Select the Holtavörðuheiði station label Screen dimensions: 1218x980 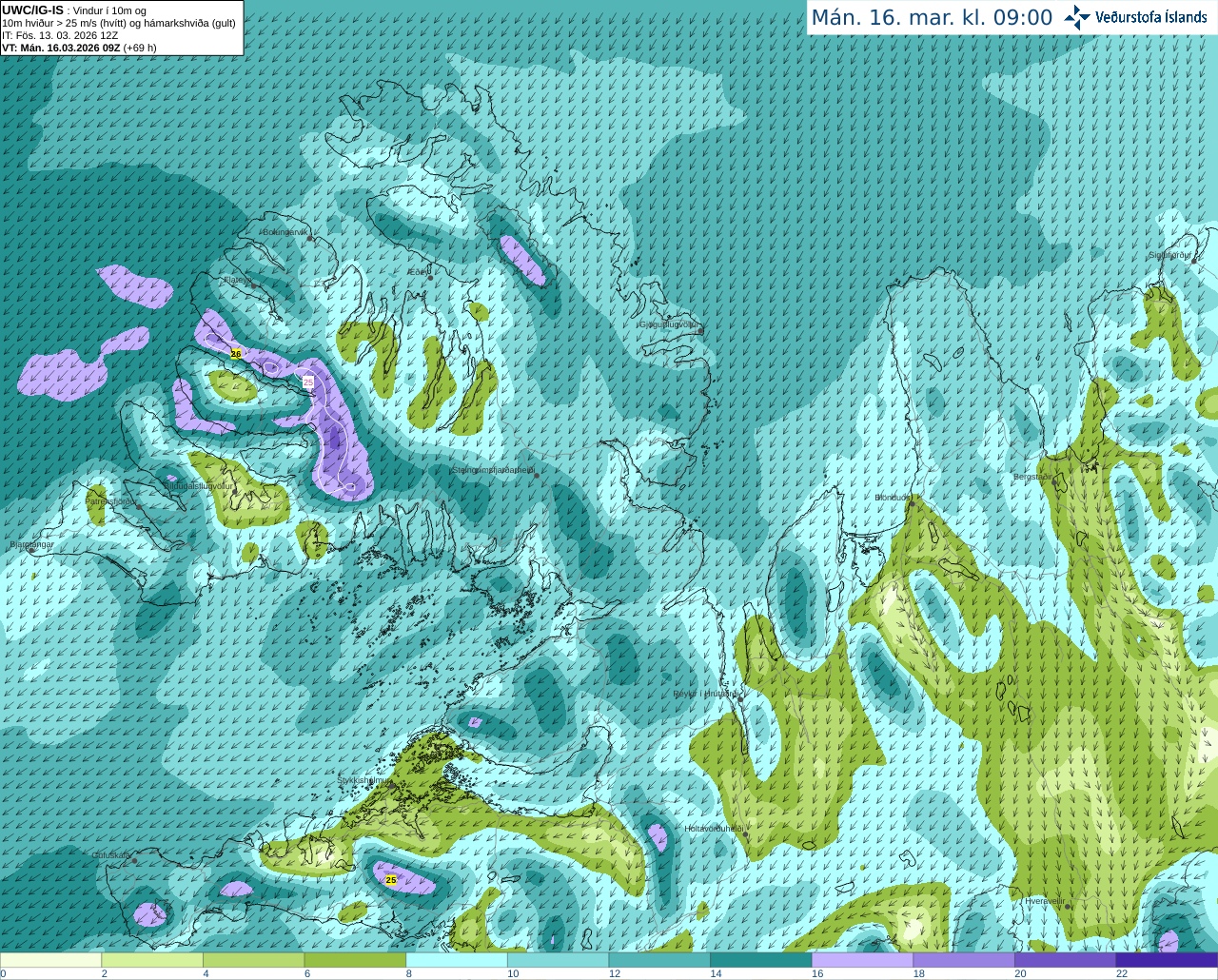[x=714, y=829]
